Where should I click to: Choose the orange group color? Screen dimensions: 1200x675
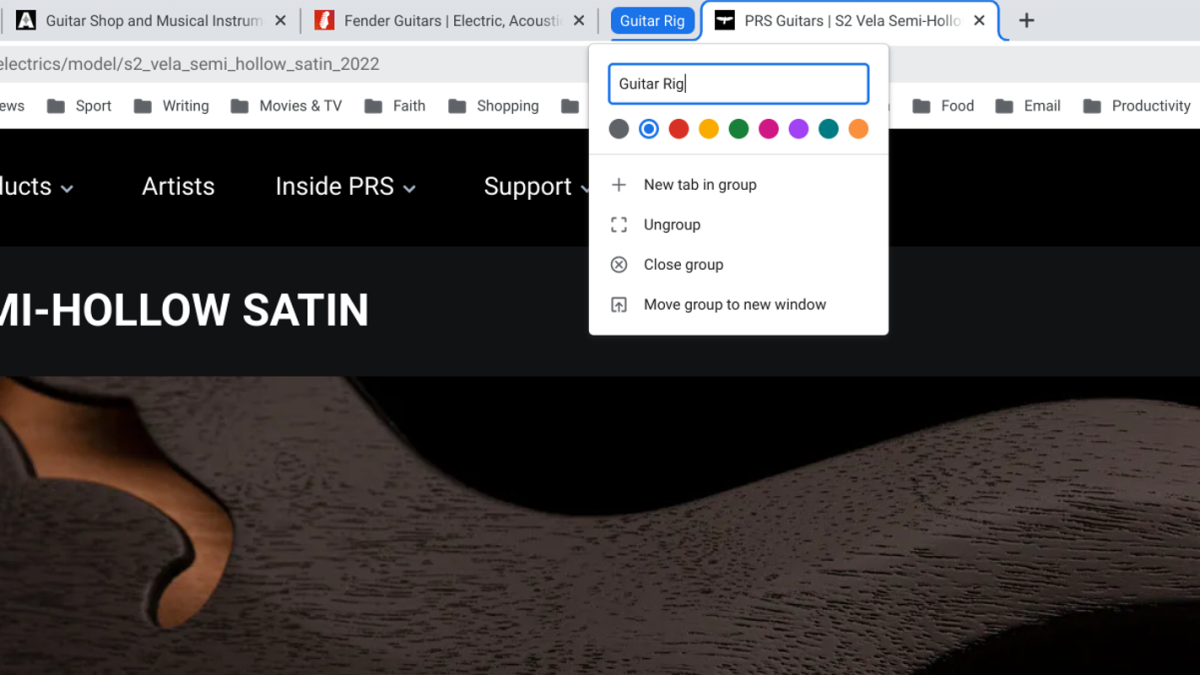(858, 129)
